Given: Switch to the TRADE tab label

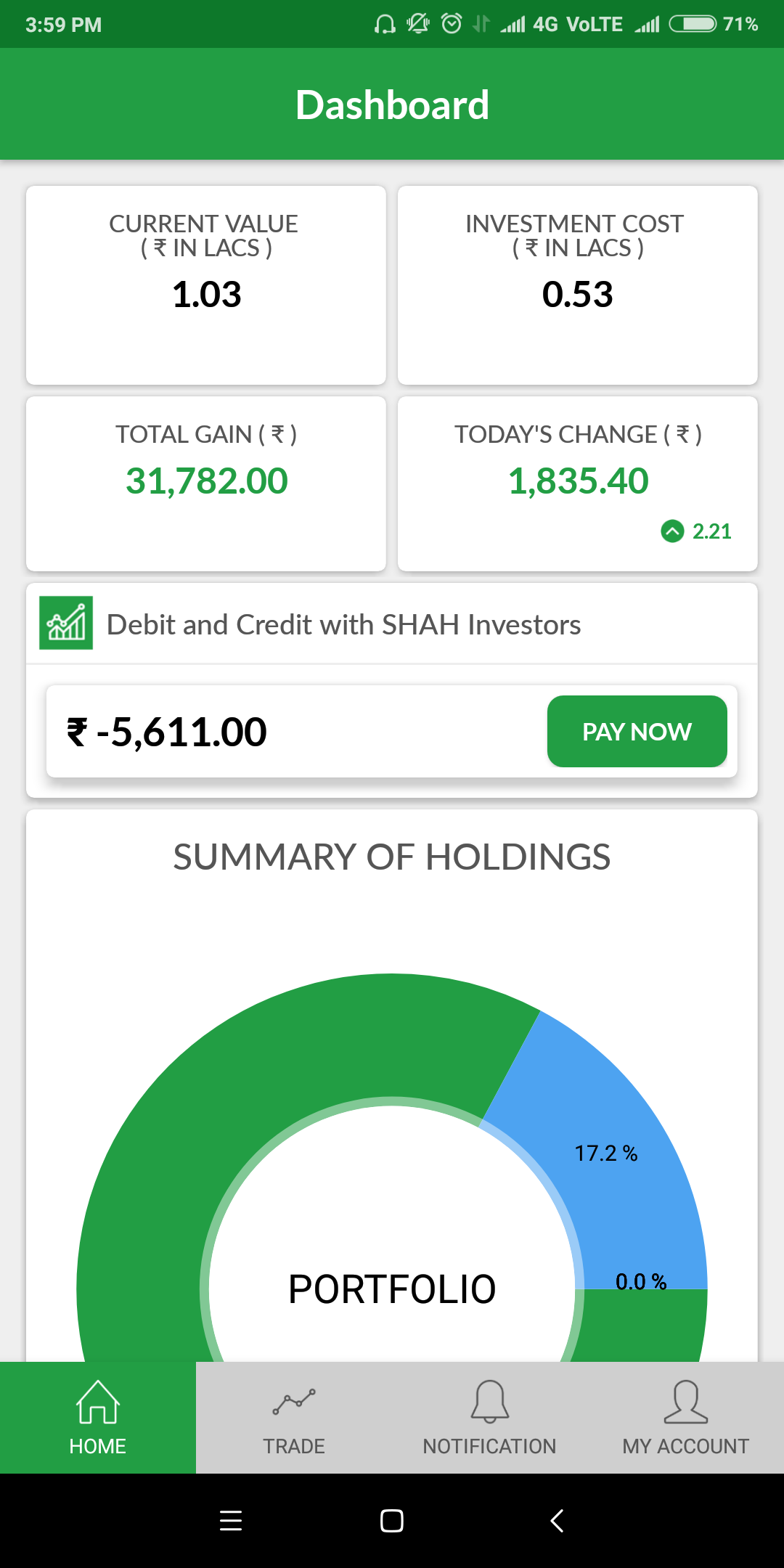Looking at the screenshot, I should click(294, 1446).
